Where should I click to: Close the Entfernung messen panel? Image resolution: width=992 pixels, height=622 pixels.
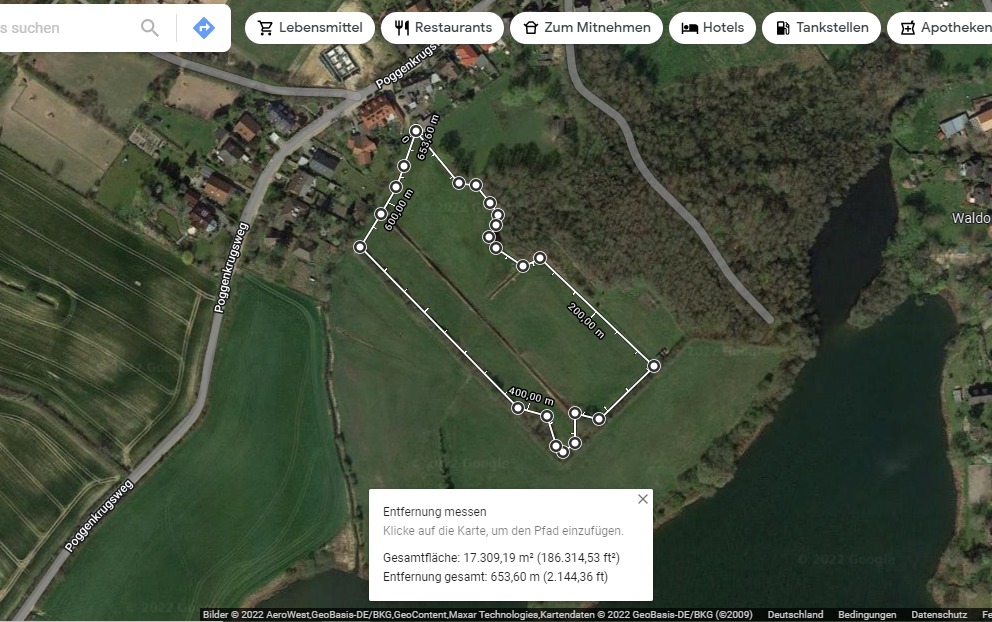(x=643, y=499)
